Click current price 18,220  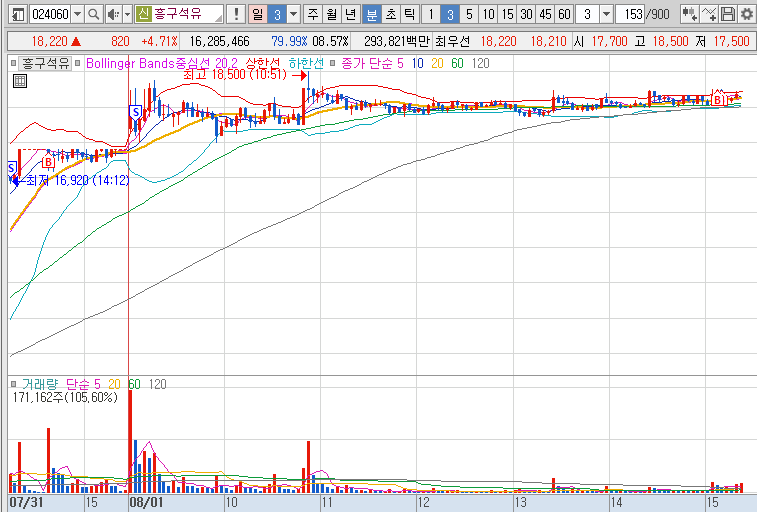click(x=49, y=42)
